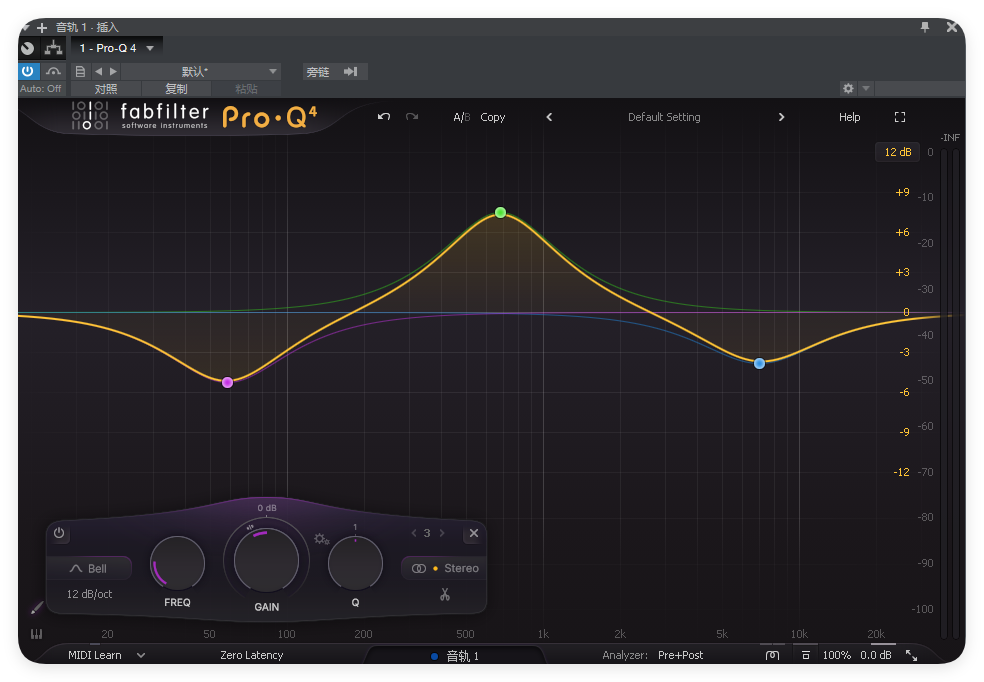
Task: Toggle the output phase invert icon
Action: (x=773, y=655)
